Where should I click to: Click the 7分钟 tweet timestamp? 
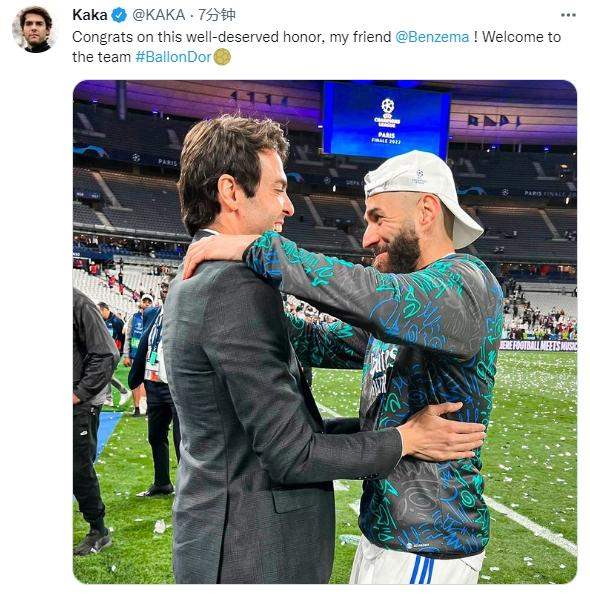click(217, 15)
